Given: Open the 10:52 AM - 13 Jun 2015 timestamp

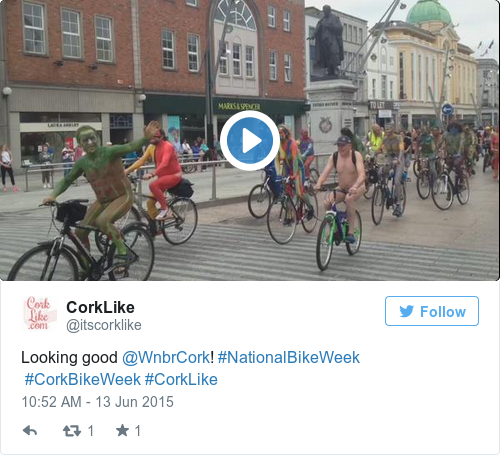Looking at the screenshot, I should click(x=98, y=402).
